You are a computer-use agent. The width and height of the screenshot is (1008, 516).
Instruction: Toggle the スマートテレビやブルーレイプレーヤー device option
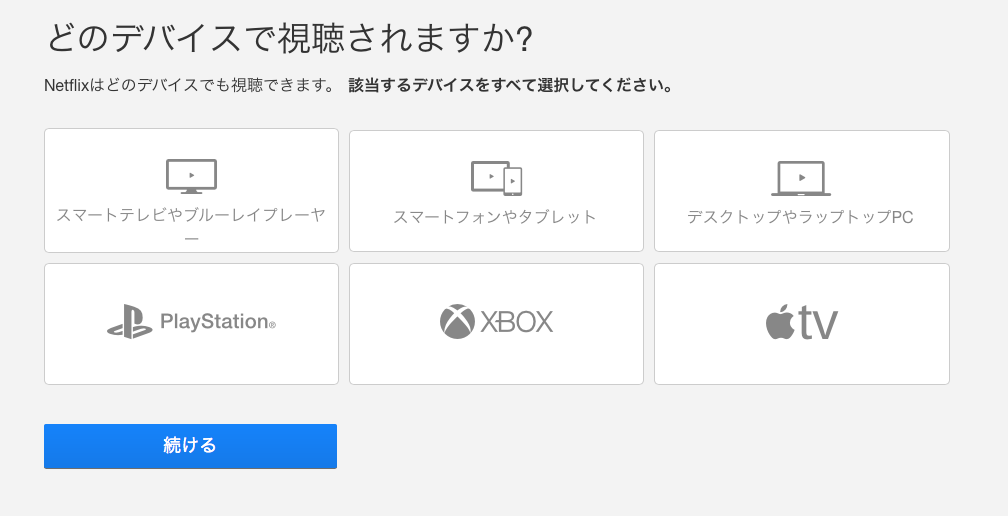click(x=192, y=190)
